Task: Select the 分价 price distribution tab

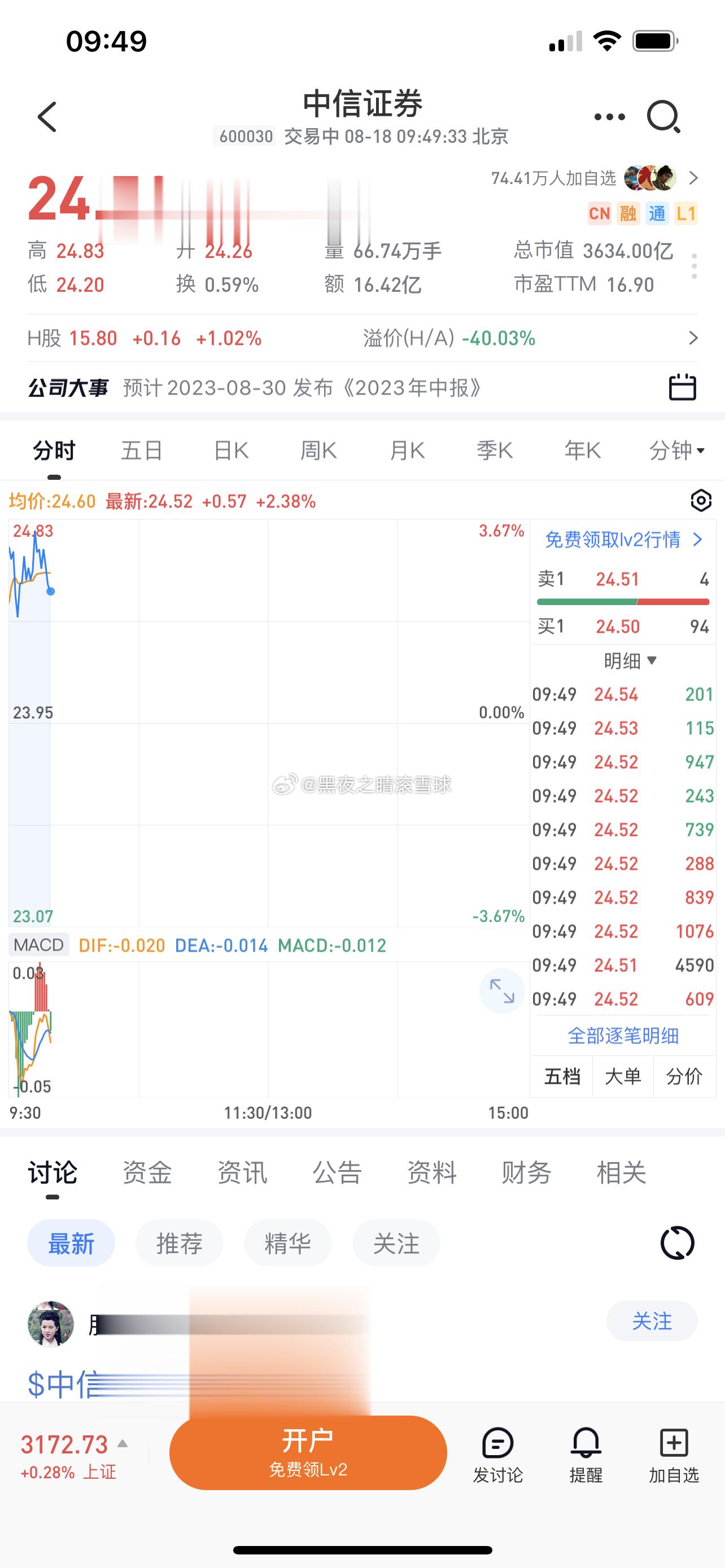Action: (x=684, y=1076)
